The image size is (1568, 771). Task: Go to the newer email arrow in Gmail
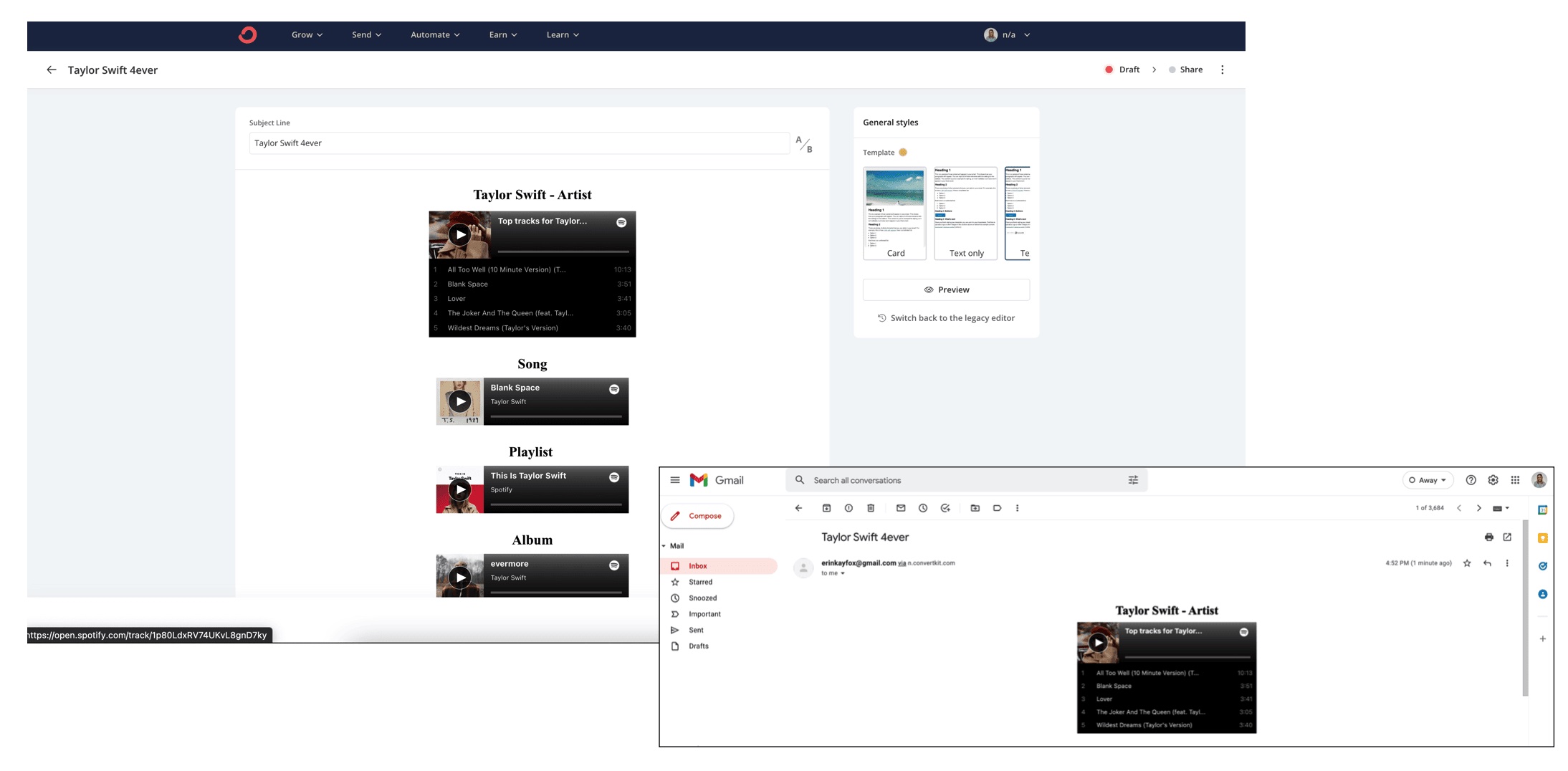(1459, 508)
